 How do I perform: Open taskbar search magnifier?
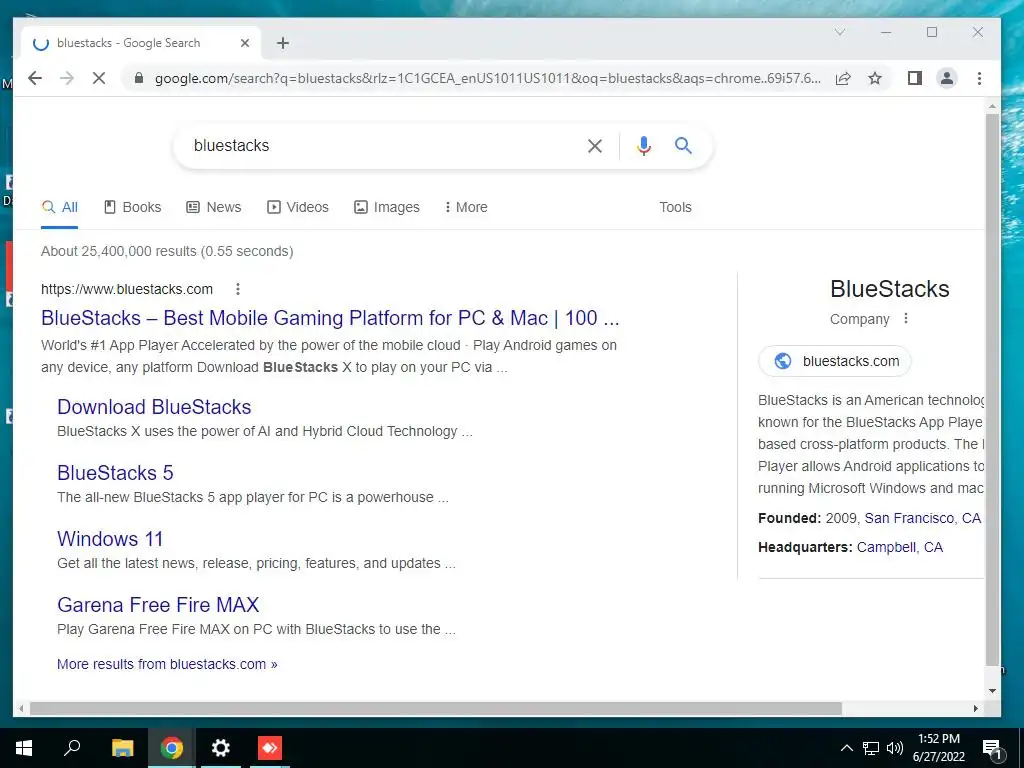pyautogui.click(x=72, y=748)
